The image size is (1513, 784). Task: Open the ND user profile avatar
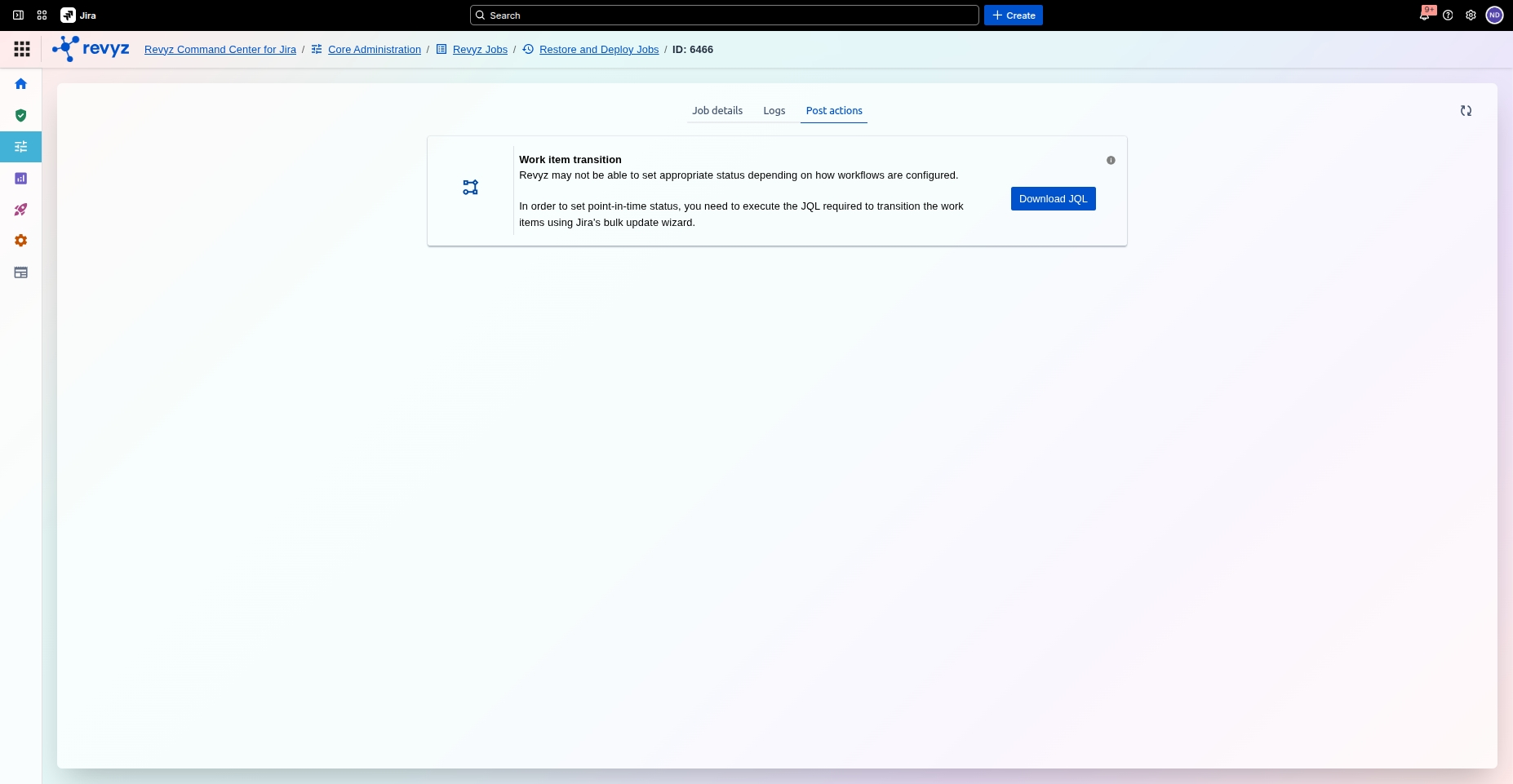(1494, 16)
